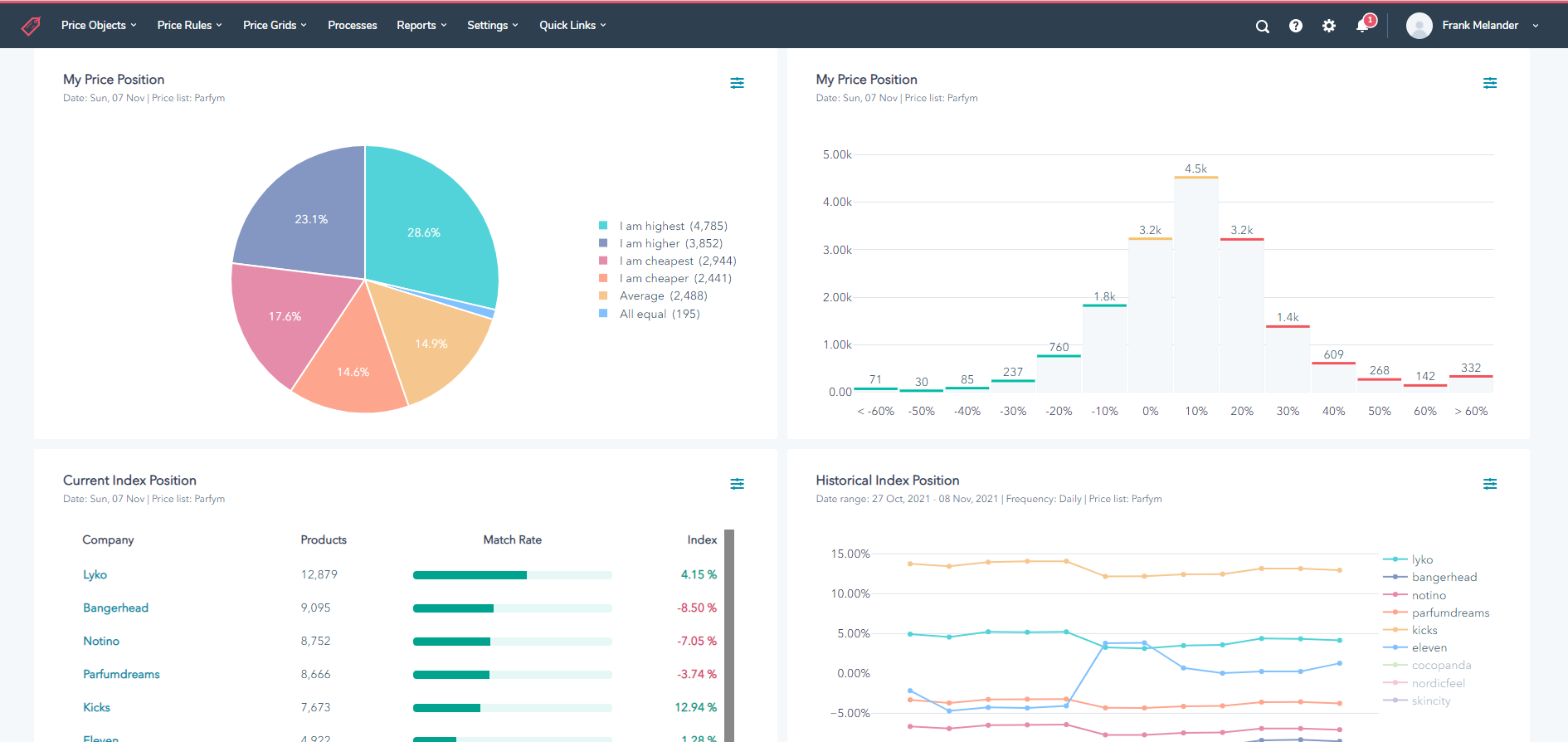Open the search icon in the top bar
This screenshot has width=1568, height=742.
click(1263, 26)
